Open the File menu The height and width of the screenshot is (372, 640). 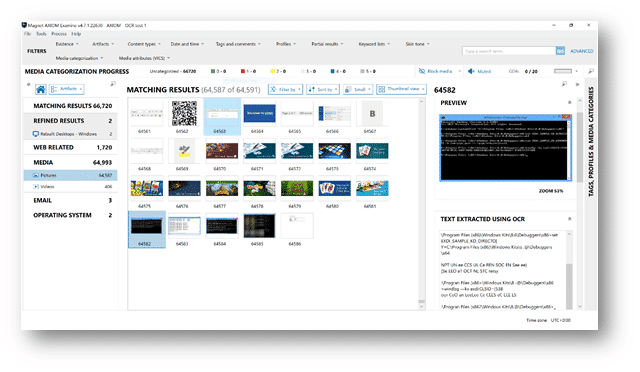coord(27,34)
